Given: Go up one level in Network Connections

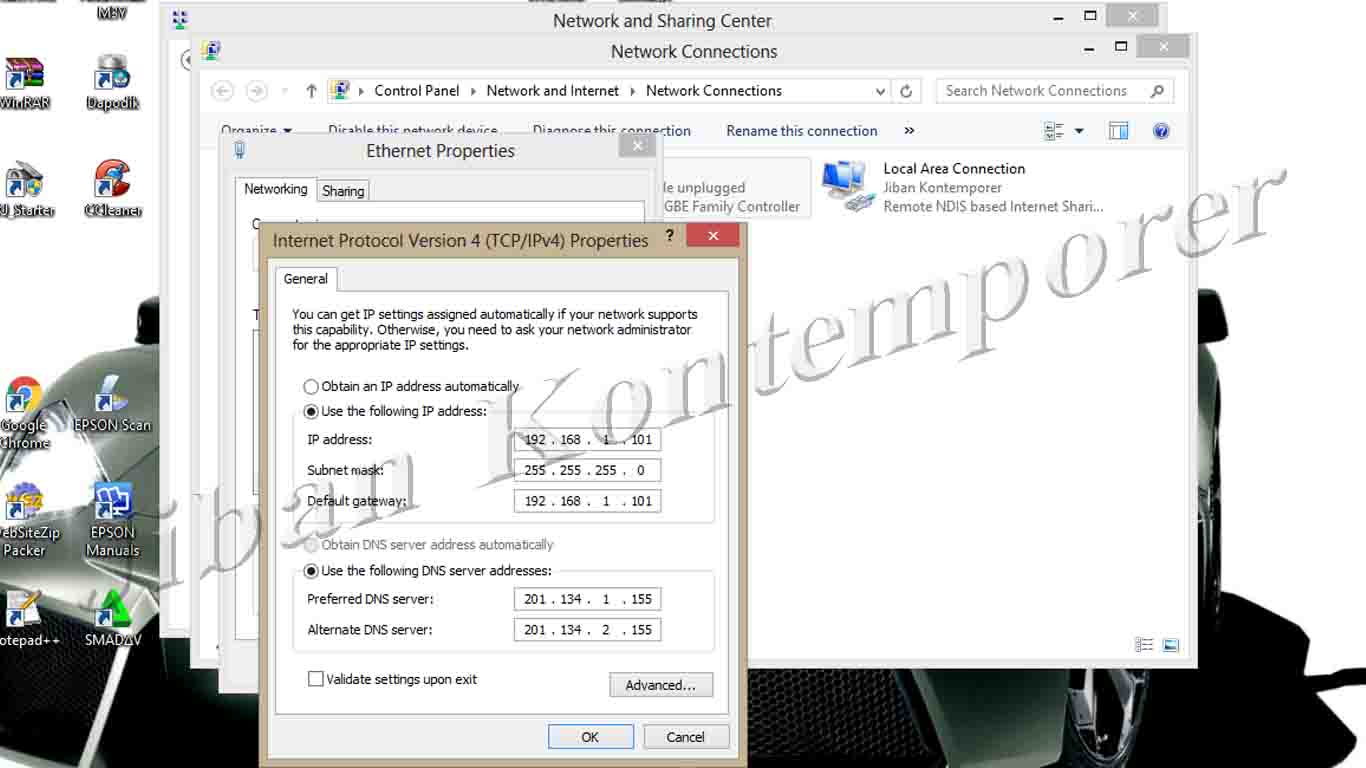Looking at the screenshot, I should pos(311,91).
